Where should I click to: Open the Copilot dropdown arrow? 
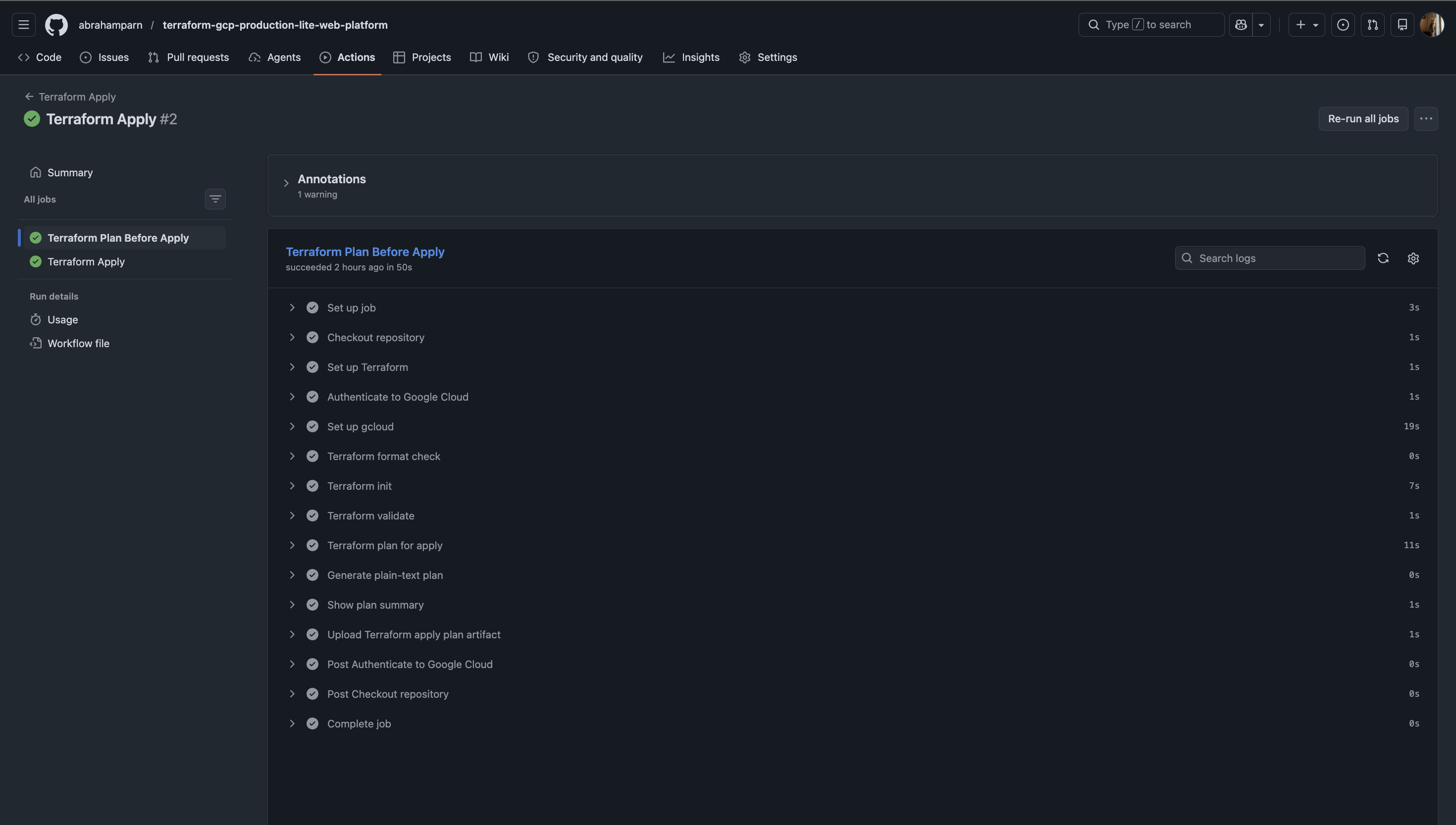pos(1261,25)
